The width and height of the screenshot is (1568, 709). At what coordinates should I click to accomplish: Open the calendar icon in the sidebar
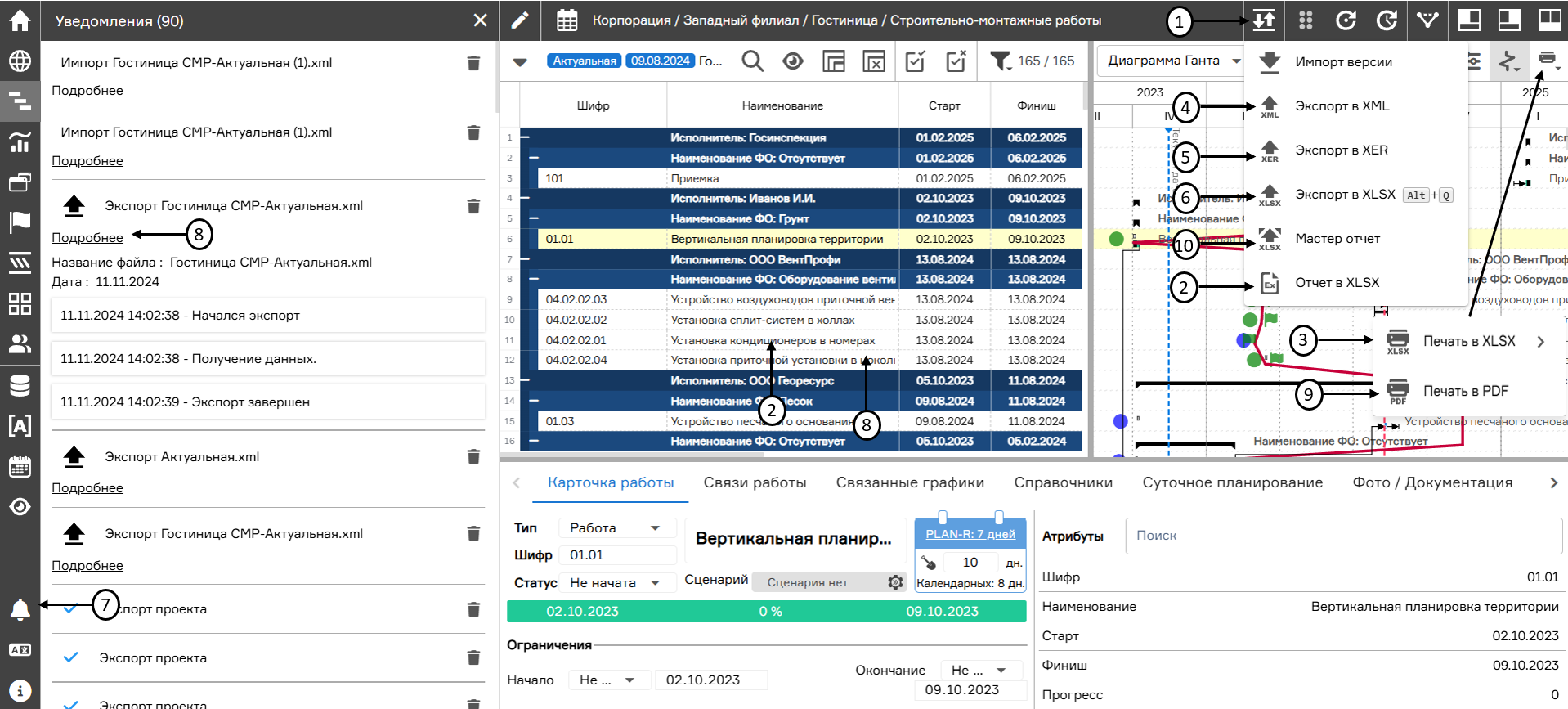coord(20,467)
